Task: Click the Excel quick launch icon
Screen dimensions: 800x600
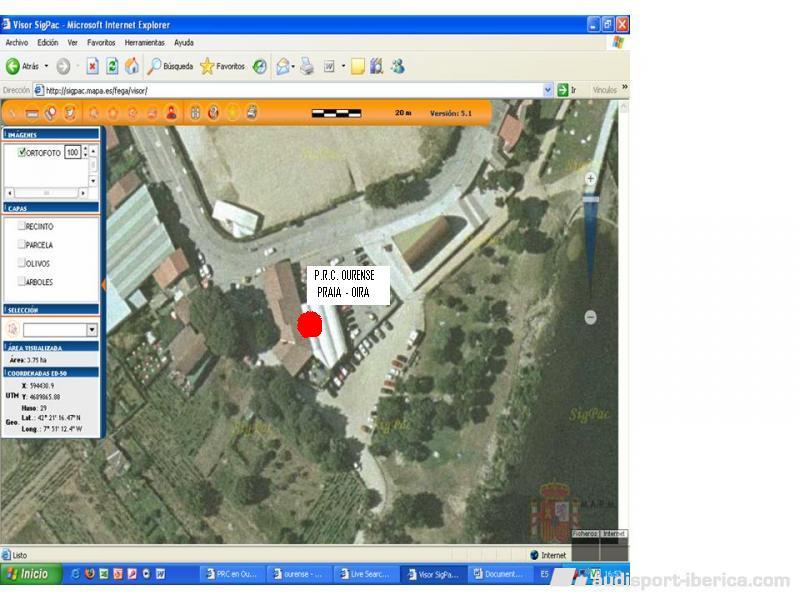Action: coord(104,574)
